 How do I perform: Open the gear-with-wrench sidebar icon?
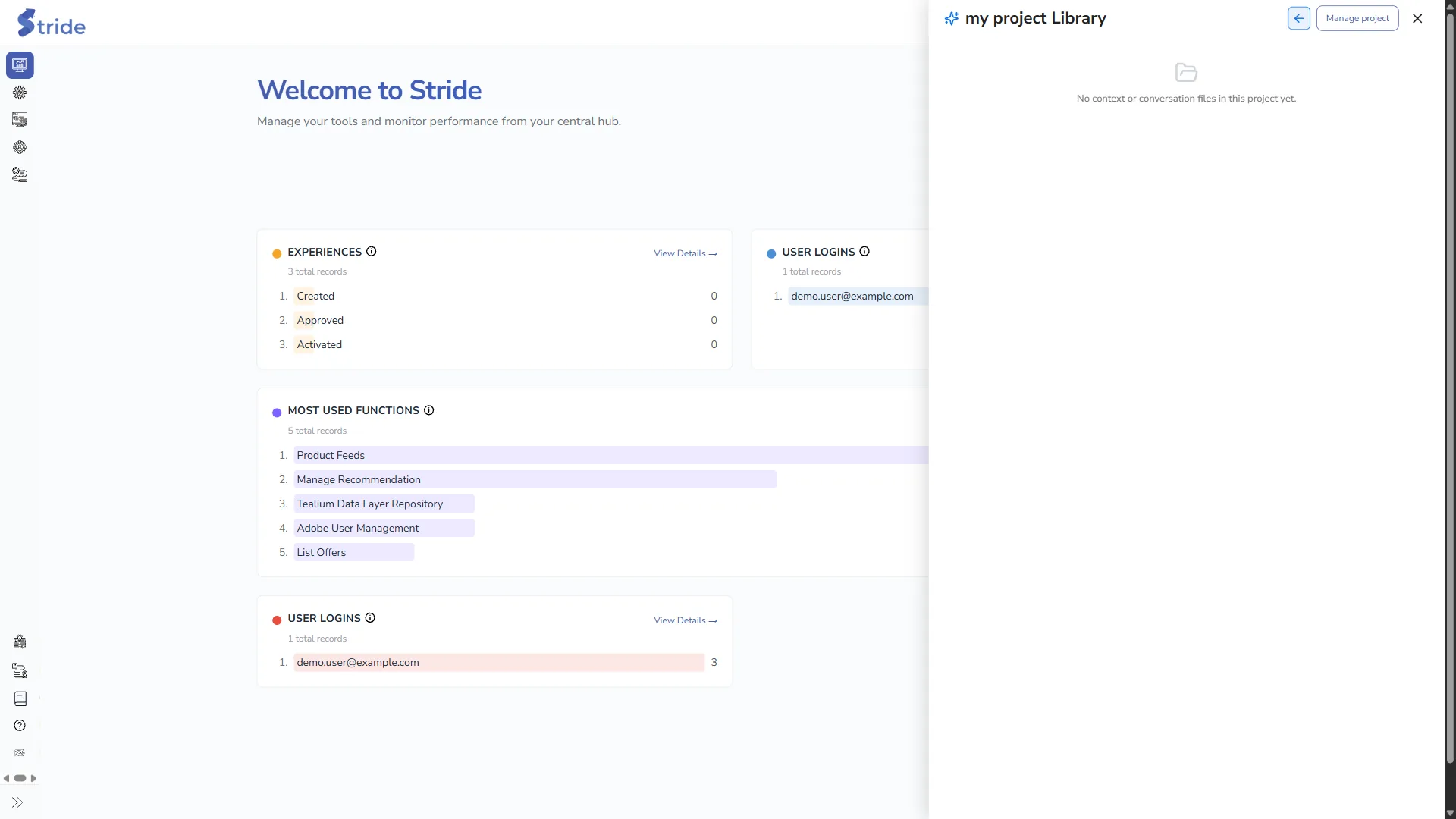(x=20, y=93)
